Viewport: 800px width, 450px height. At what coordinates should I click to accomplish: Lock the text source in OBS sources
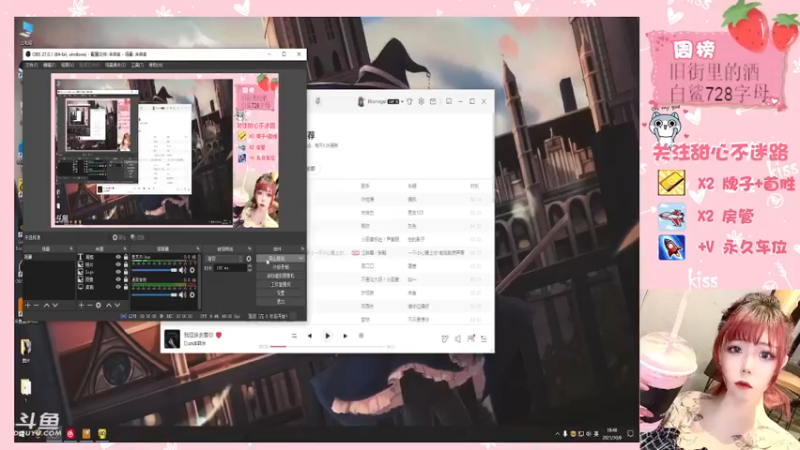(x=126, y=257)
